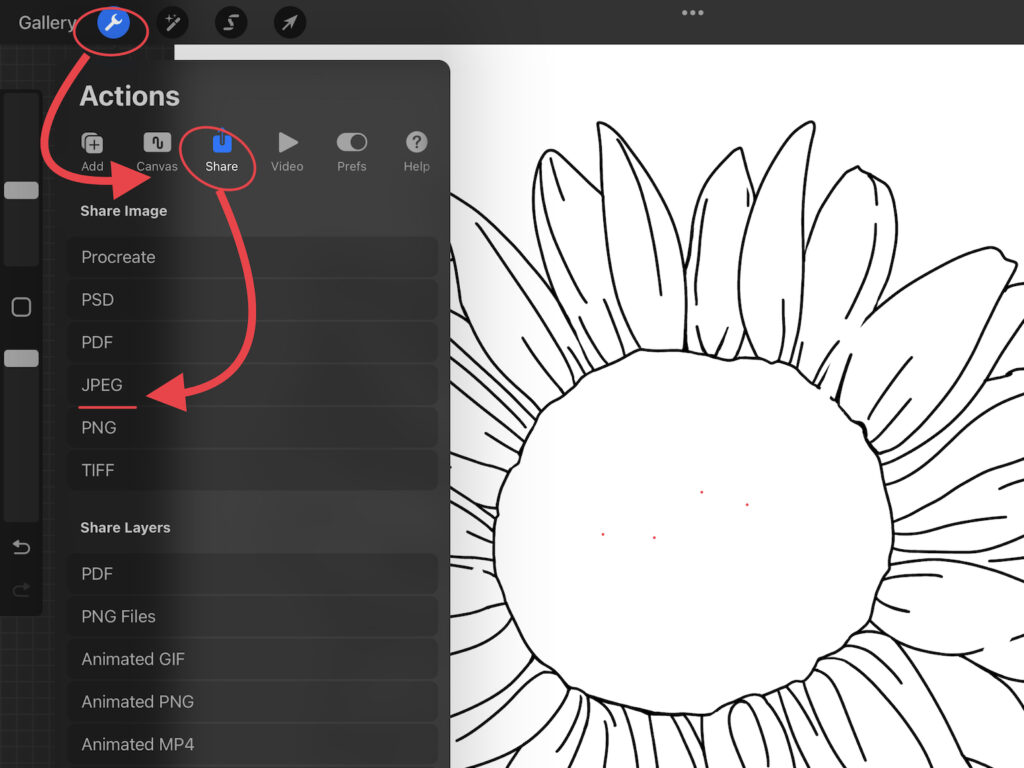Tap the sunflower center on canvas
This screenshot has height=768, width=1024.
click(x=692, y=532)
